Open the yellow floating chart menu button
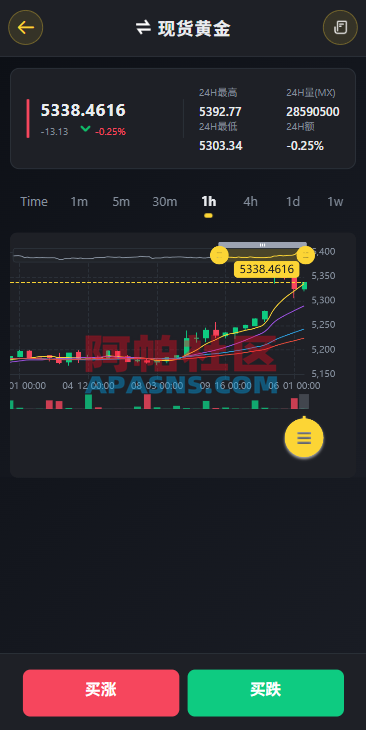 coord(304,438)
